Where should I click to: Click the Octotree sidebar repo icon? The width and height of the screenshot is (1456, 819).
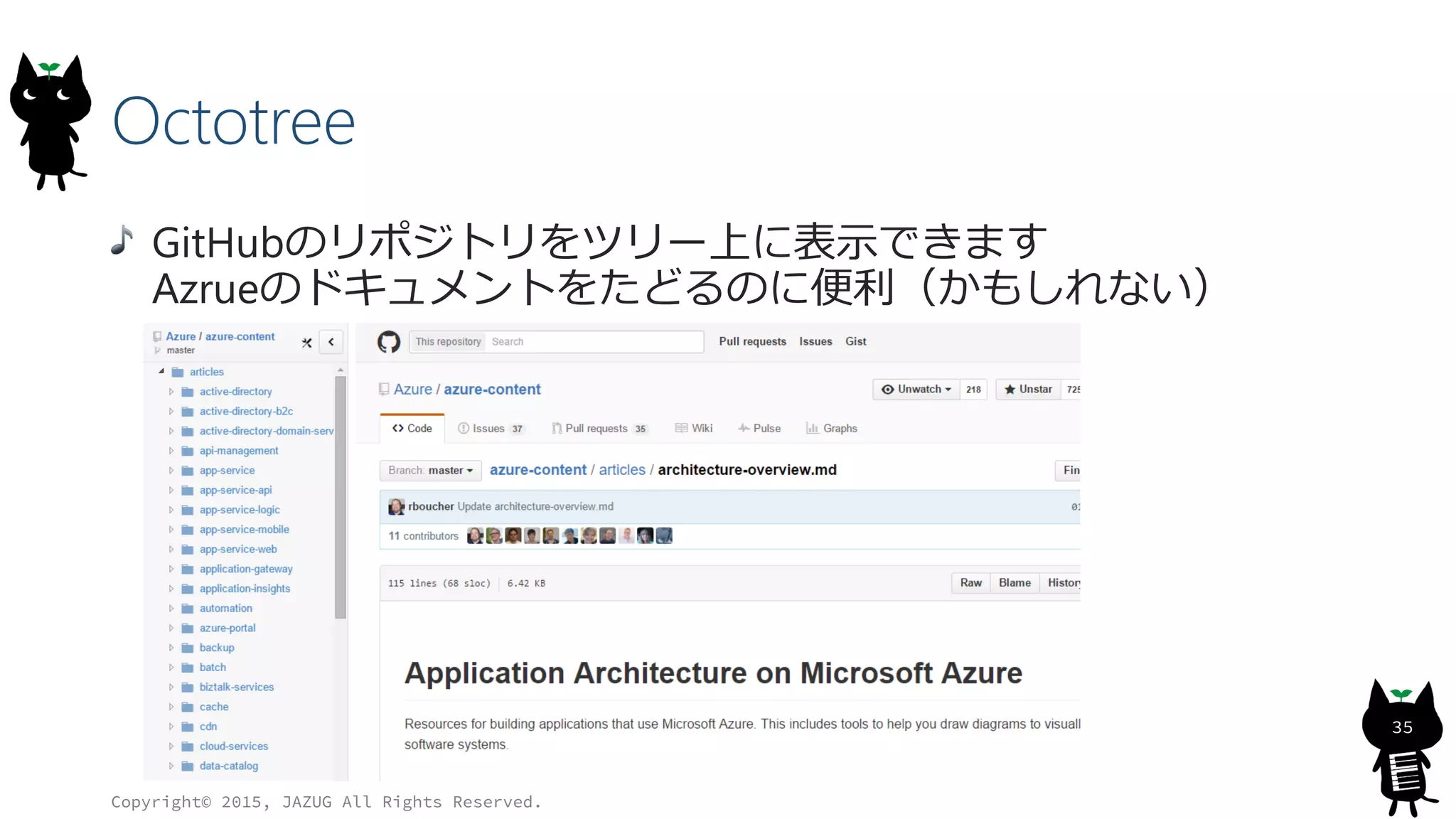(x=157, y=337)
